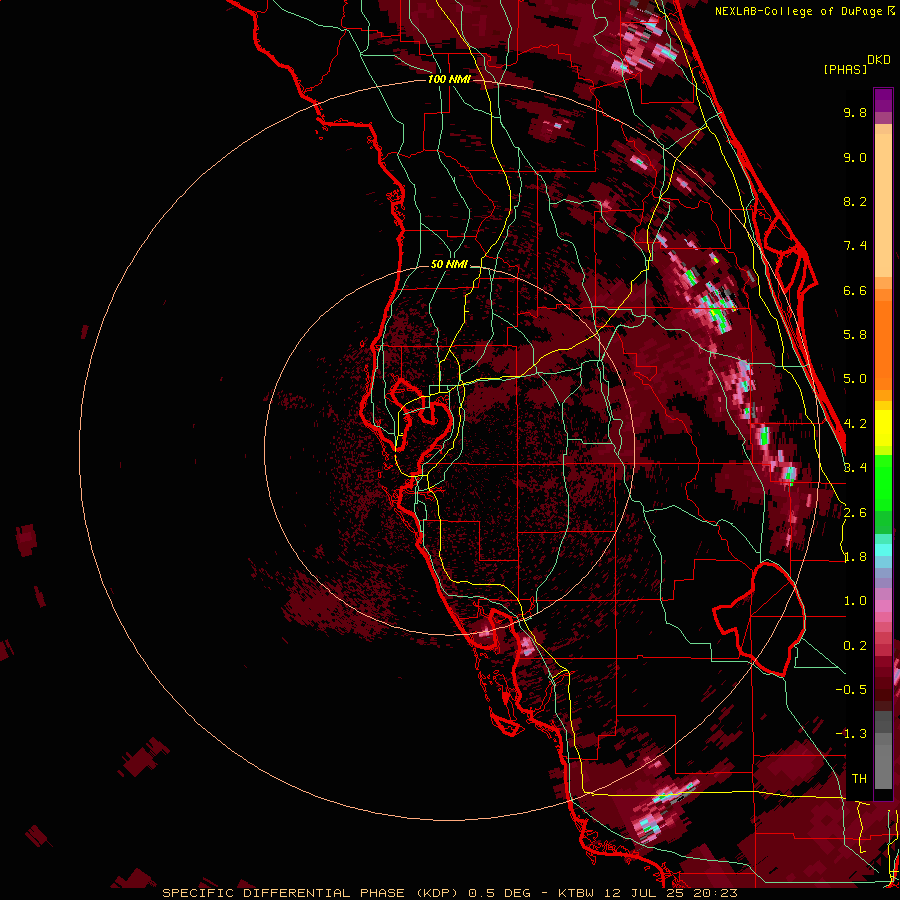The width and height of the screenshot is (900, 900).
Task: Click the DKD product label
Action: click(x=879, y=60)
